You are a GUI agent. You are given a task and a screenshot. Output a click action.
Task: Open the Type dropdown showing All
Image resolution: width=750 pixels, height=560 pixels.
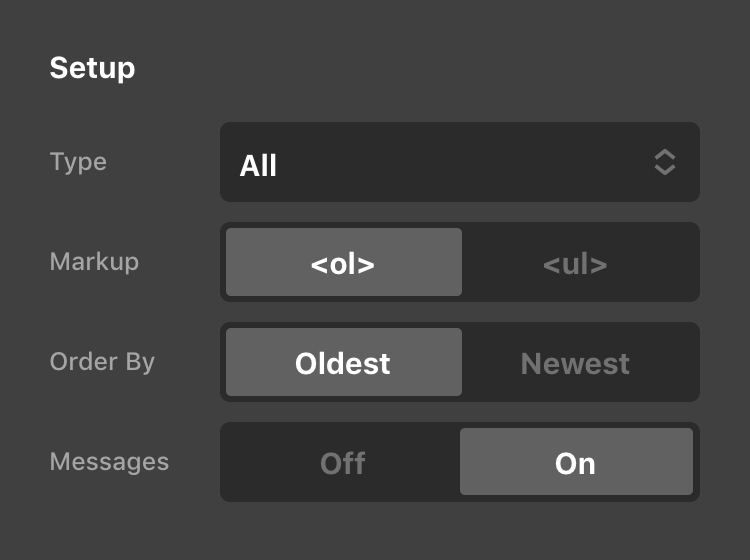459,162
